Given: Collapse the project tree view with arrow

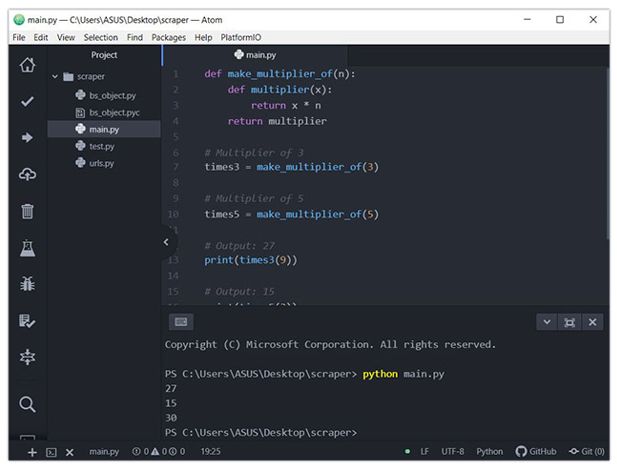Looking at the screenshot, I should (x=166, y=242).
